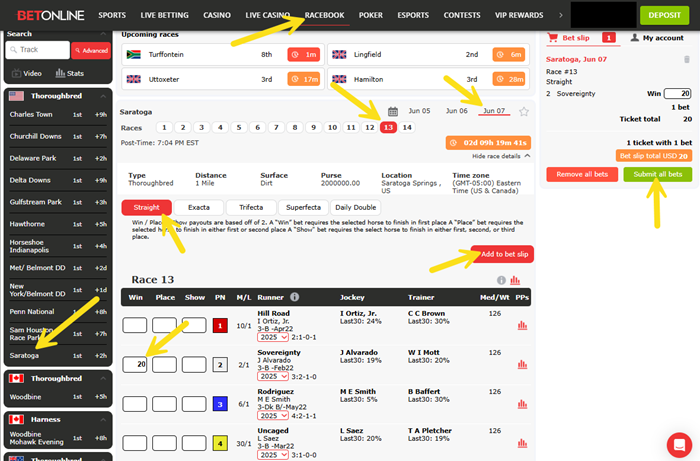Go to Live Betting section
Screen dimensions: 700x461
click(164, 15)
